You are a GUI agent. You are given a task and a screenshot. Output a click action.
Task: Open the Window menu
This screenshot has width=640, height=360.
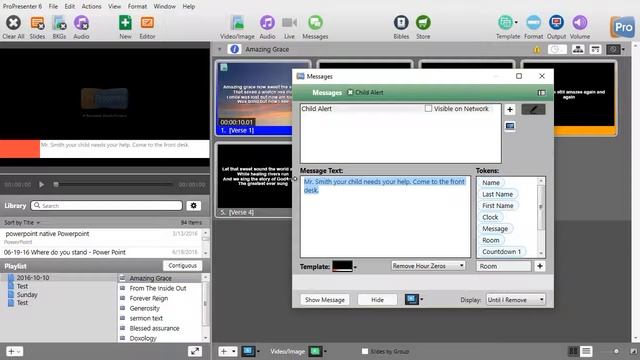[164, 7]
